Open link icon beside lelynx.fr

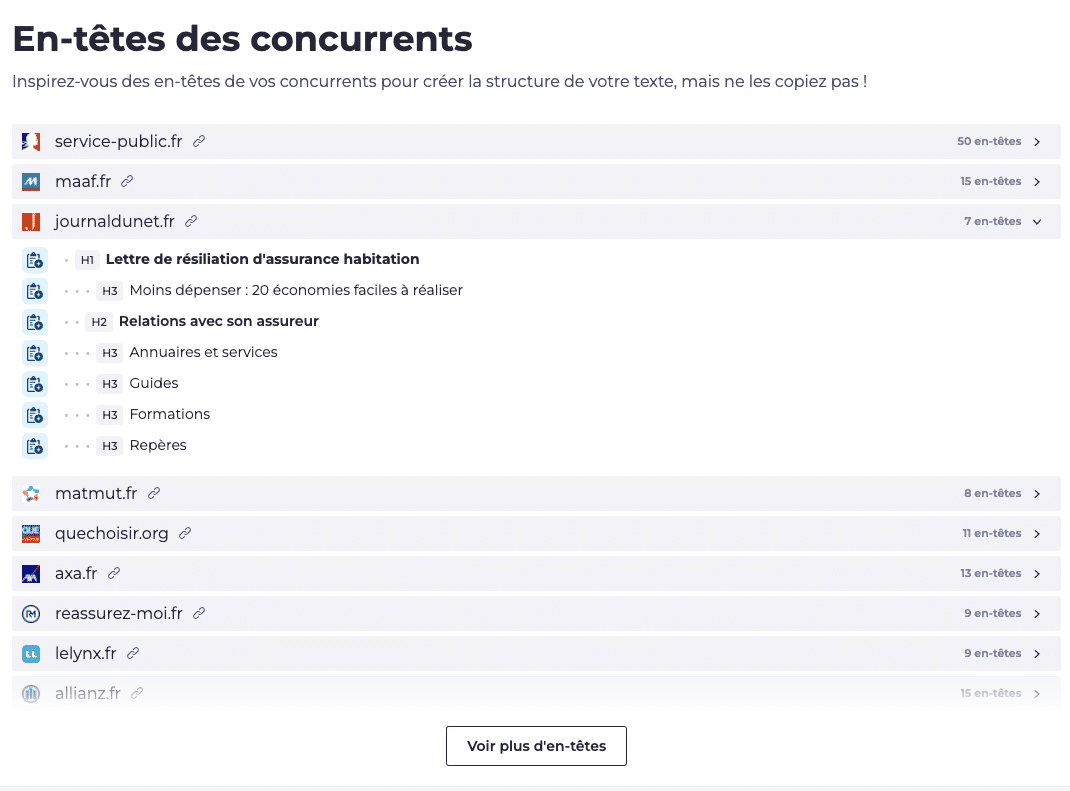pyautogui.click(x=133, y=654)
